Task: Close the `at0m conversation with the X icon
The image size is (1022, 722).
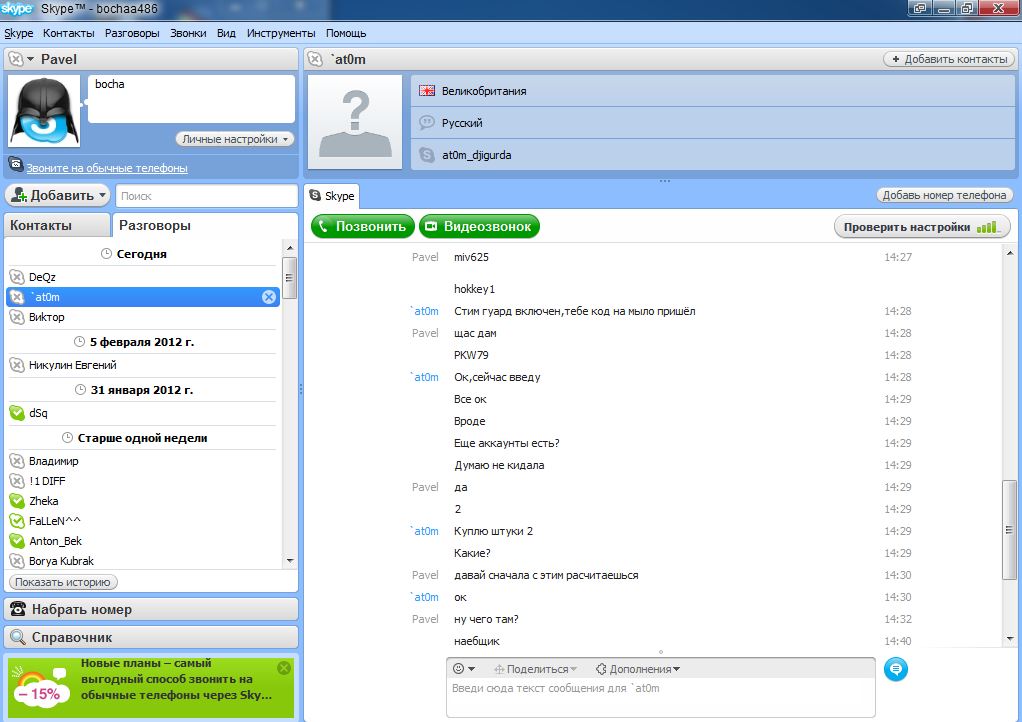Action: tap(269, 297)
